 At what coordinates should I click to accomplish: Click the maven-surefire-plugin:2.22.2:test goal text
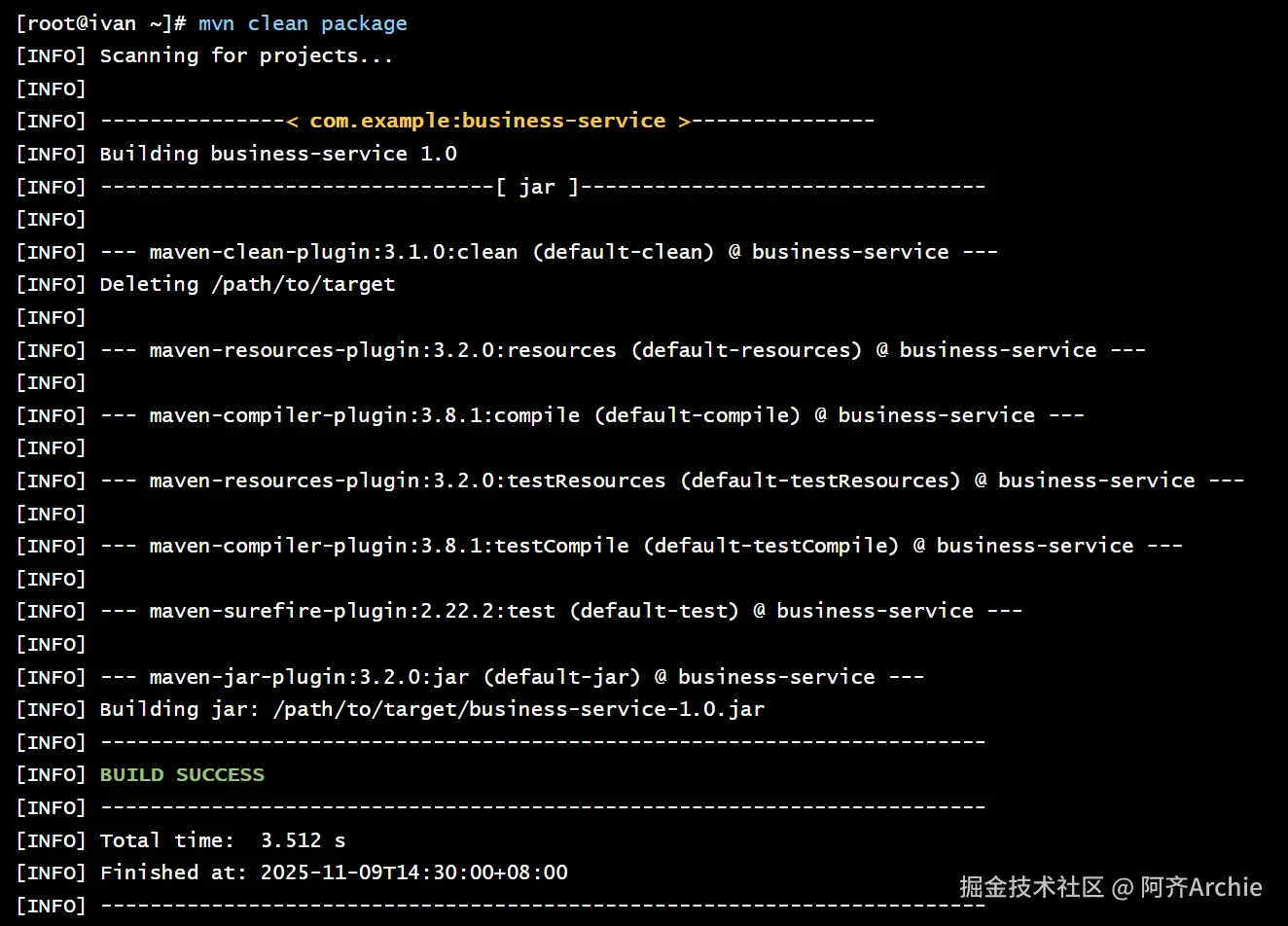(351, 611)
